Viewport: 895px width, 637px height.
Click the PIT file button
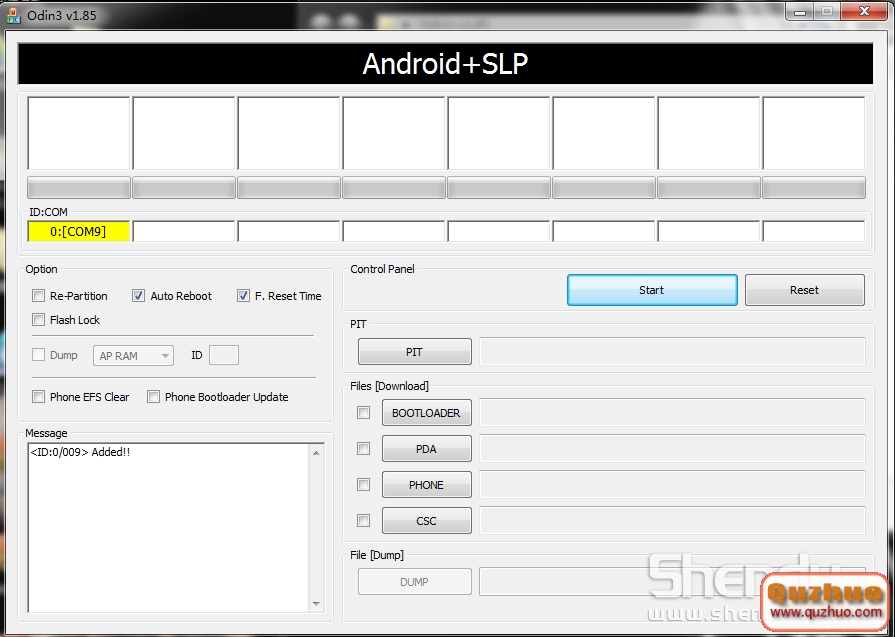point(414,352)
